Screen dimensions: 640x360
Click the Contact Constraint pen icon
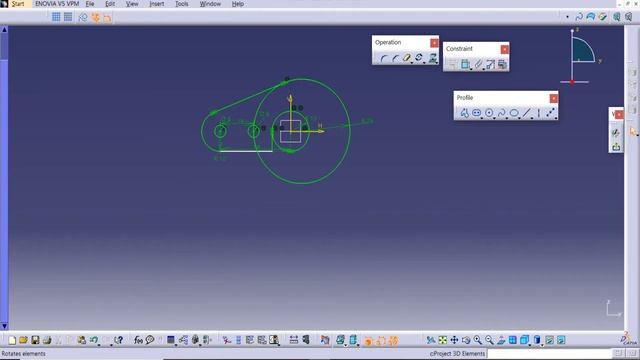478,64
